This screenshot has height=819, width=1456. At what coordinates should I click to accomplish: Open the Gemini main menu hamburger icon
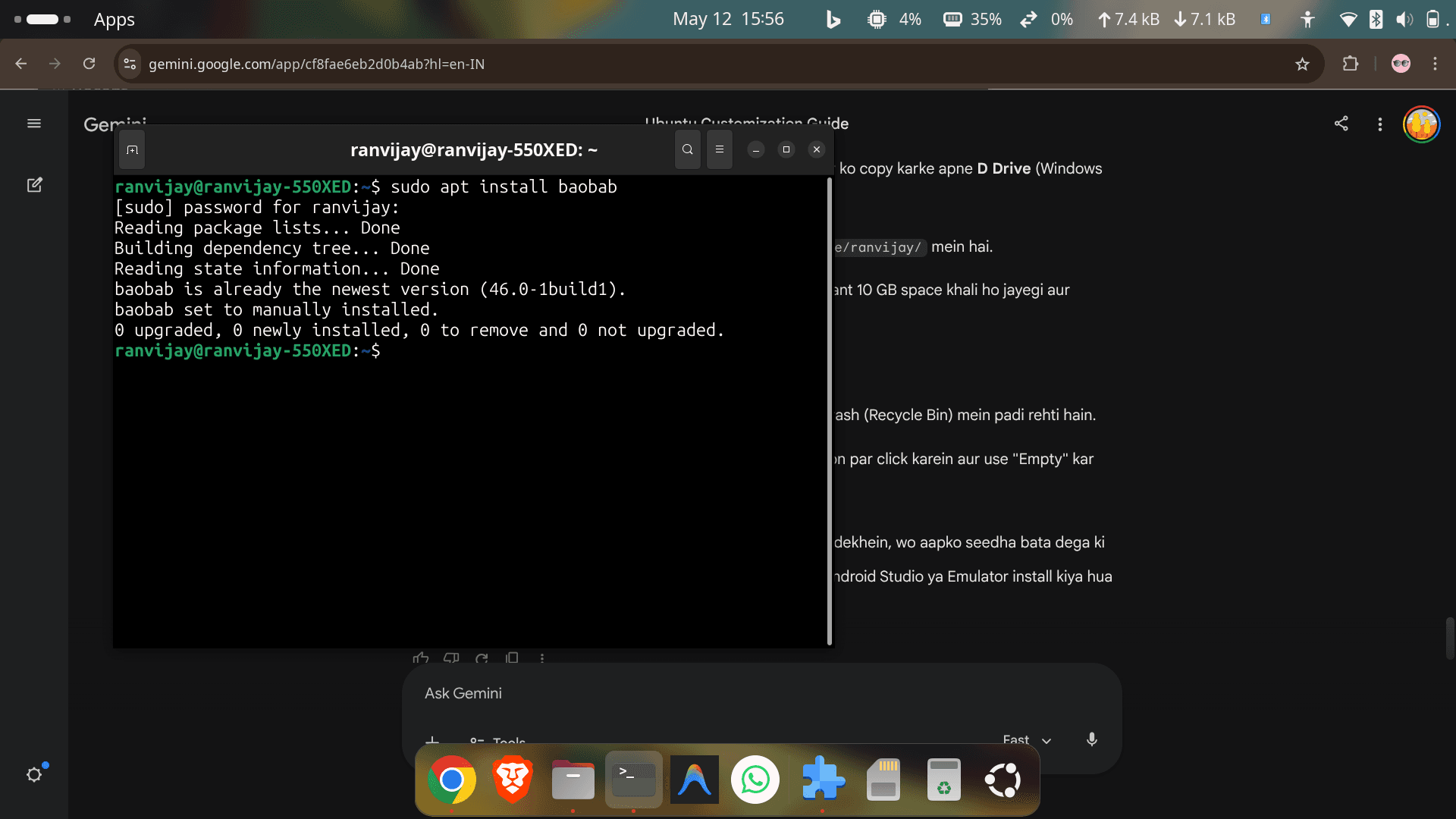34,124
